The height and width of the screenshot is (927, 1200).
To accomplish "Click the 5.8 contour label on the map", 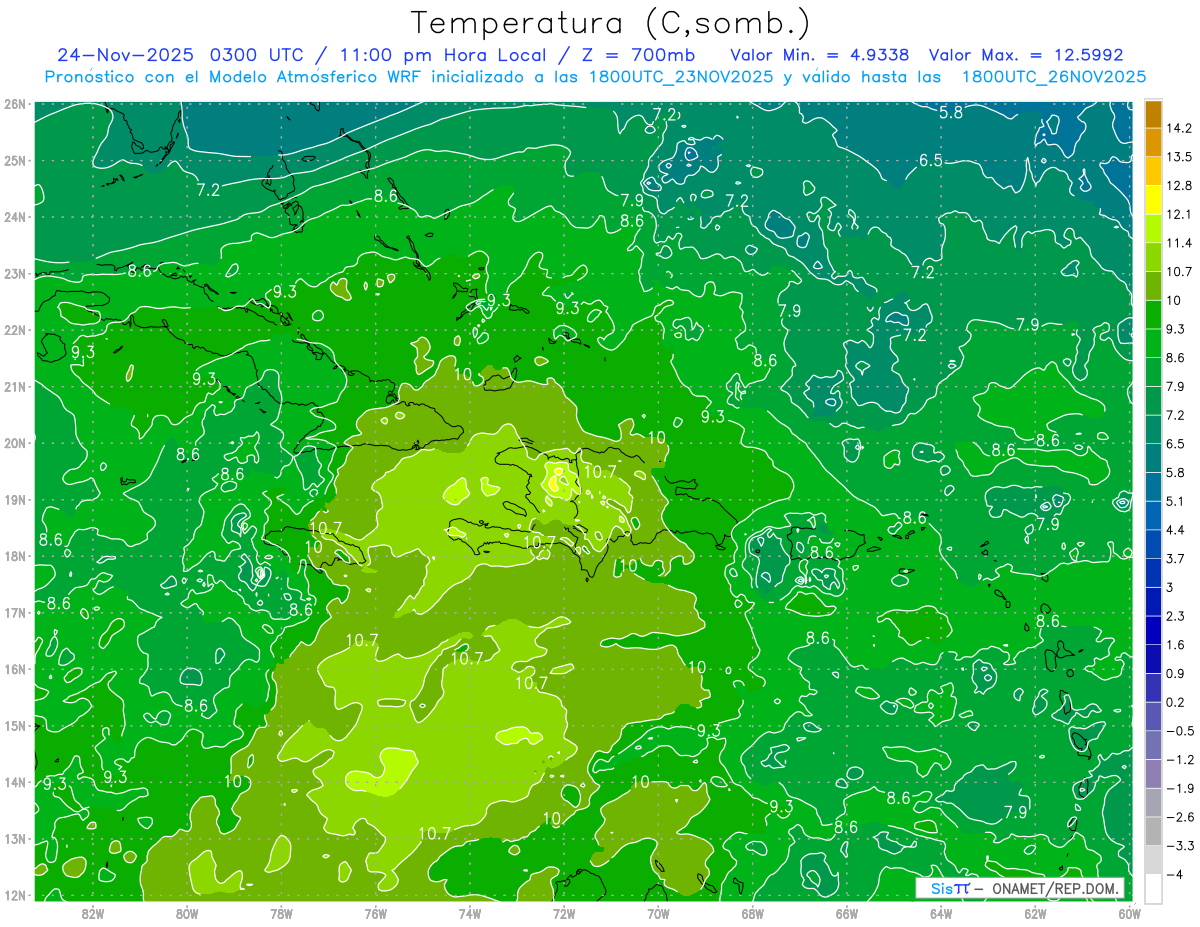I will (x=951, y=113).
